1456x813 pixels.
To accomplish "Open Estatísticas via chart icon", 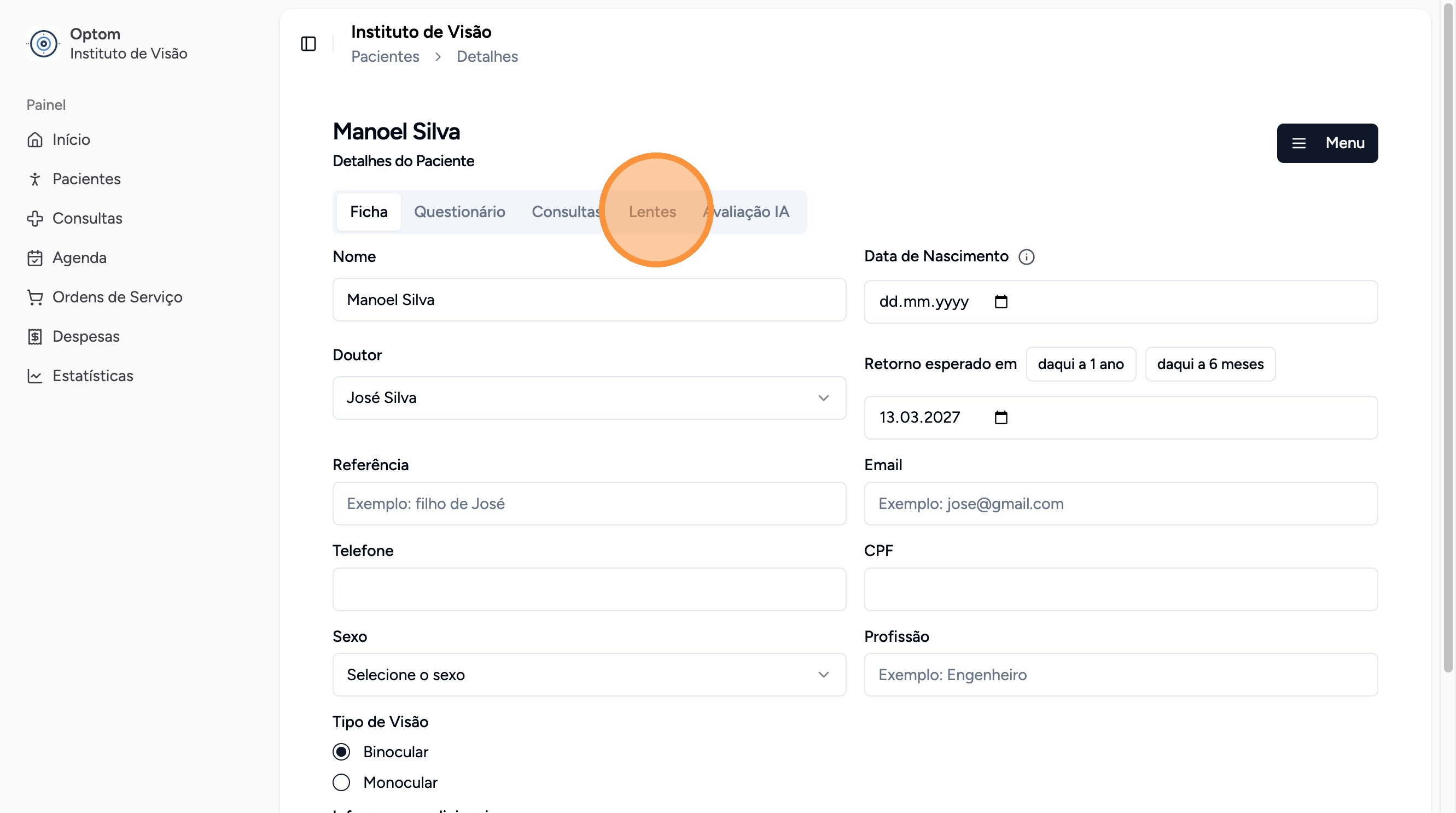I will tap(35, 376).
